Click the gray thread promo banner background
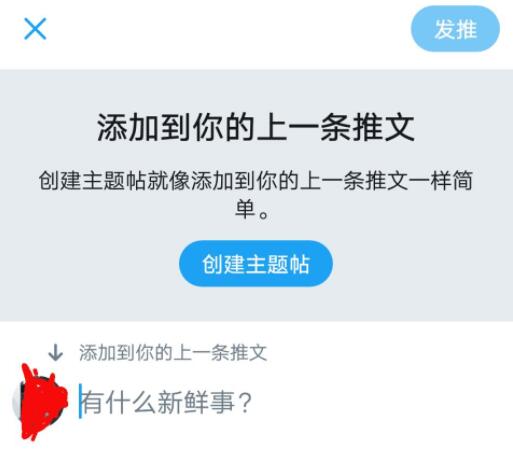This screenshot has height=449, width=513. (x=256, y=195)
